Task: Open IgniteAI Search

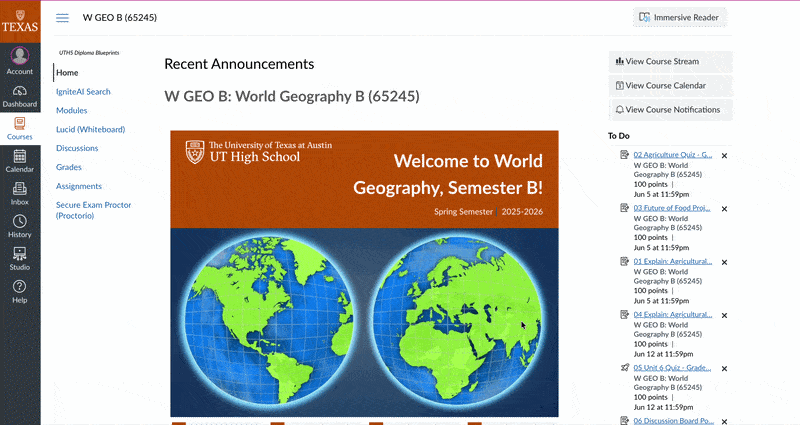Action: 83,92
